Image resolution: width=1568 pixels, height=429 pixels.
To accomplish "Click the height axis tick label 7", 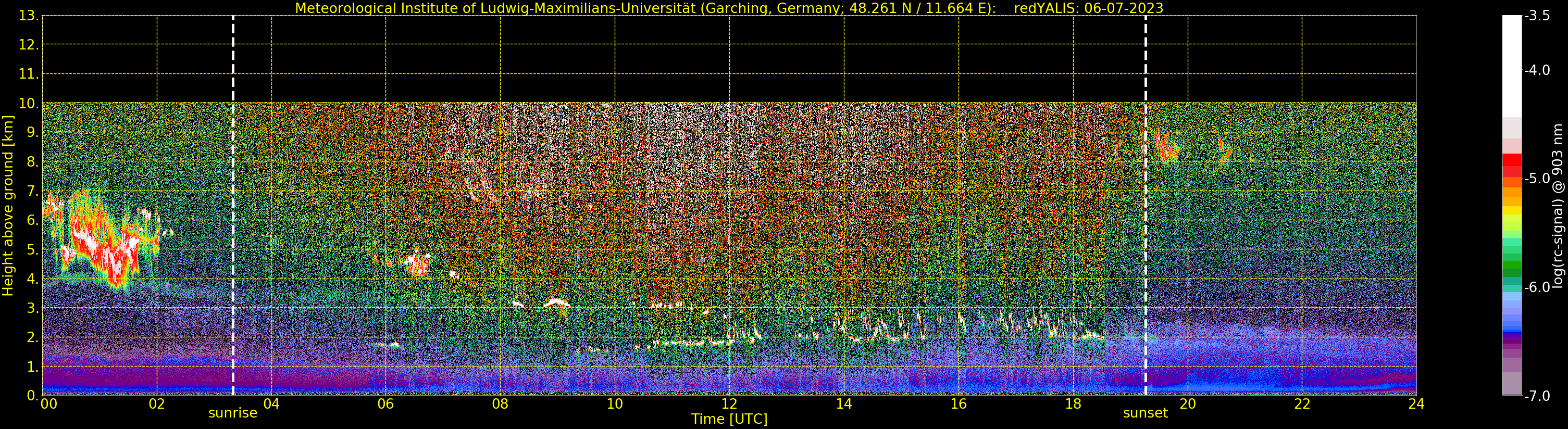I will tap(32, 191).
